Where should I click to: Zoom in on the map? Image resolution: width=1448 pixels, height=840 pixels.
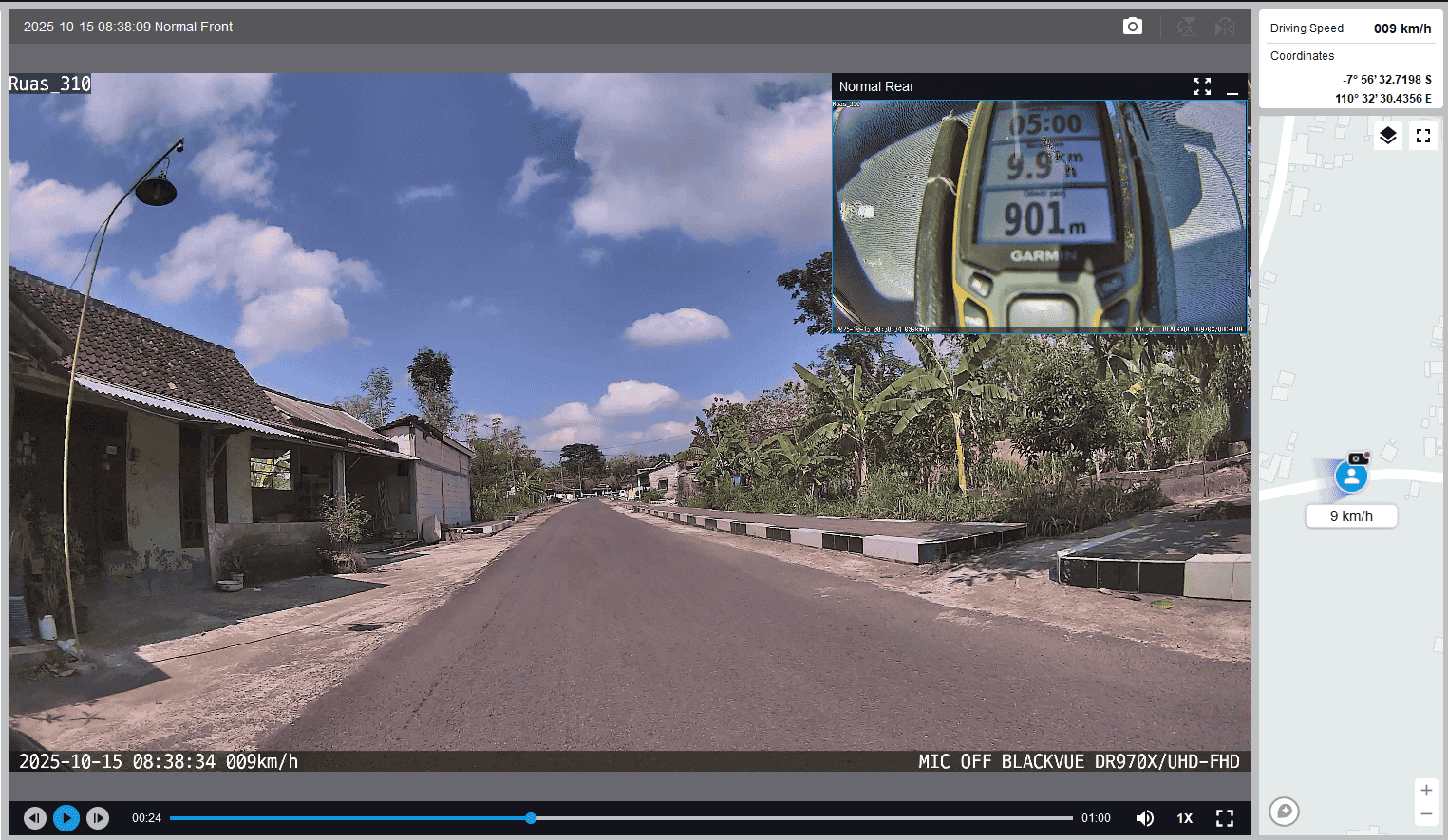coord(1425,790)
